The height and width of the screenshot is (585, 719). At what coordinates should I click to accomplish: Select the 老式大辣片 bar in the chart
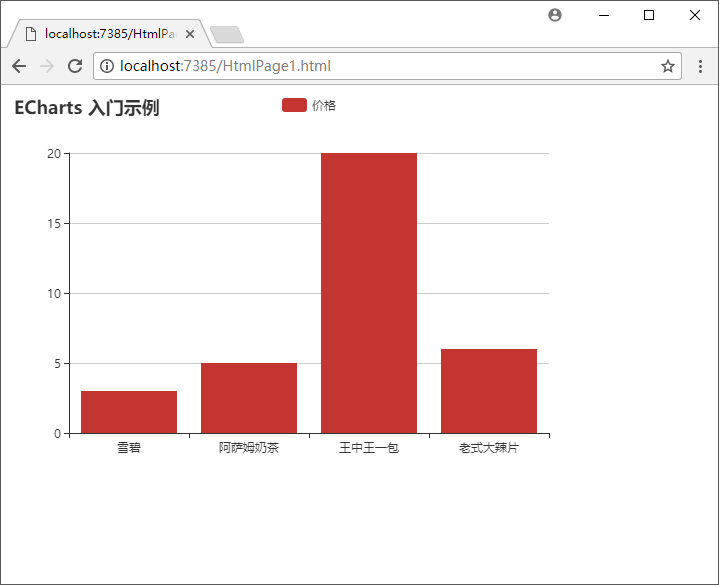pos(489,391)
